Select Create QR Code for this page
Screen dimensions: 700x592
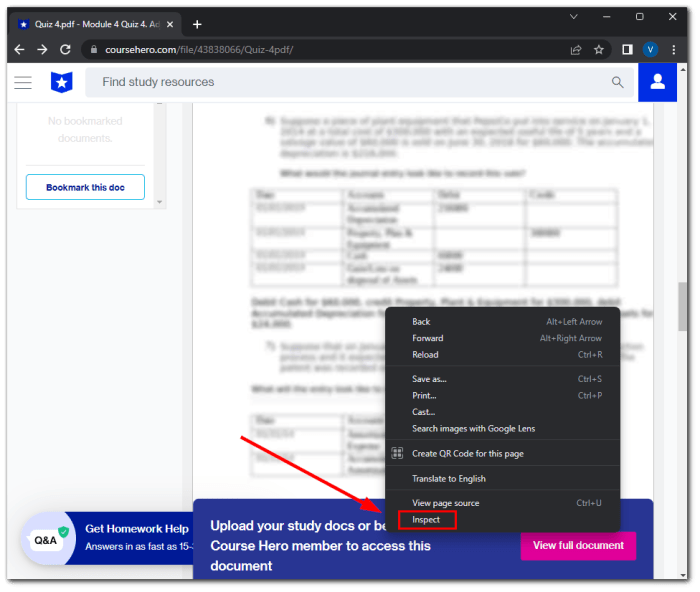502,453
